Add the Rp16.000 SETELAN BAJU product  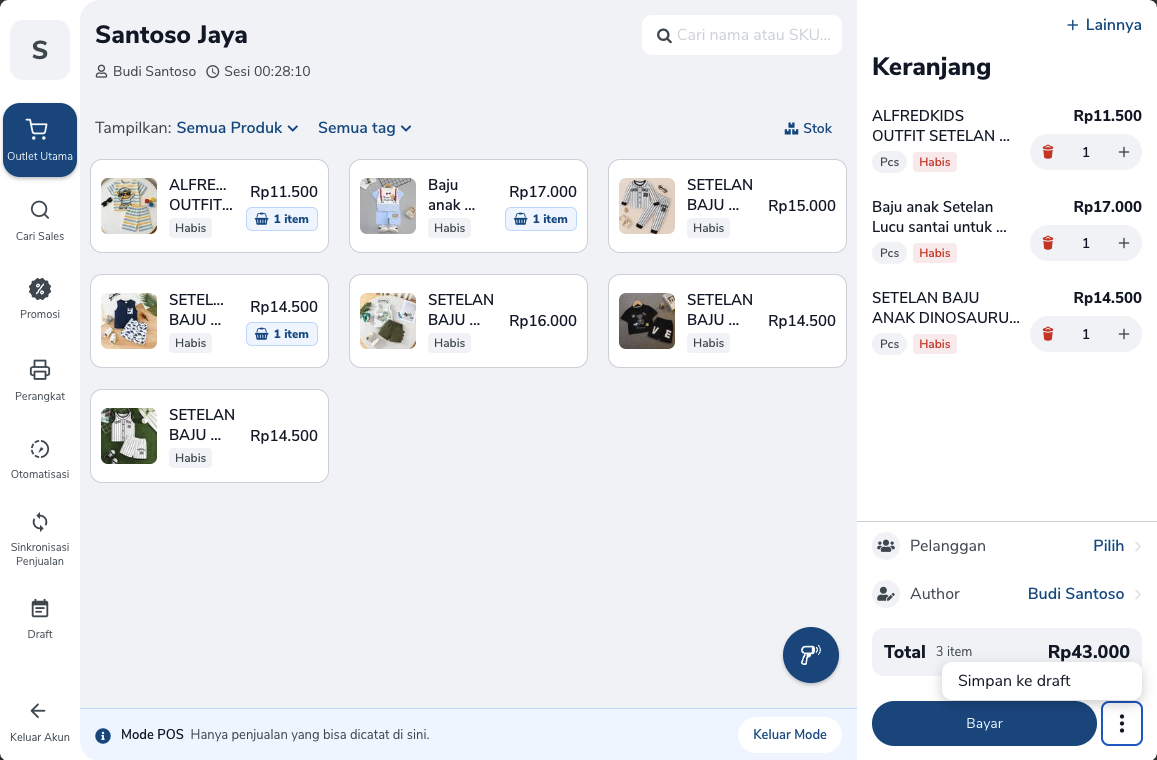[x=469, y=321]
